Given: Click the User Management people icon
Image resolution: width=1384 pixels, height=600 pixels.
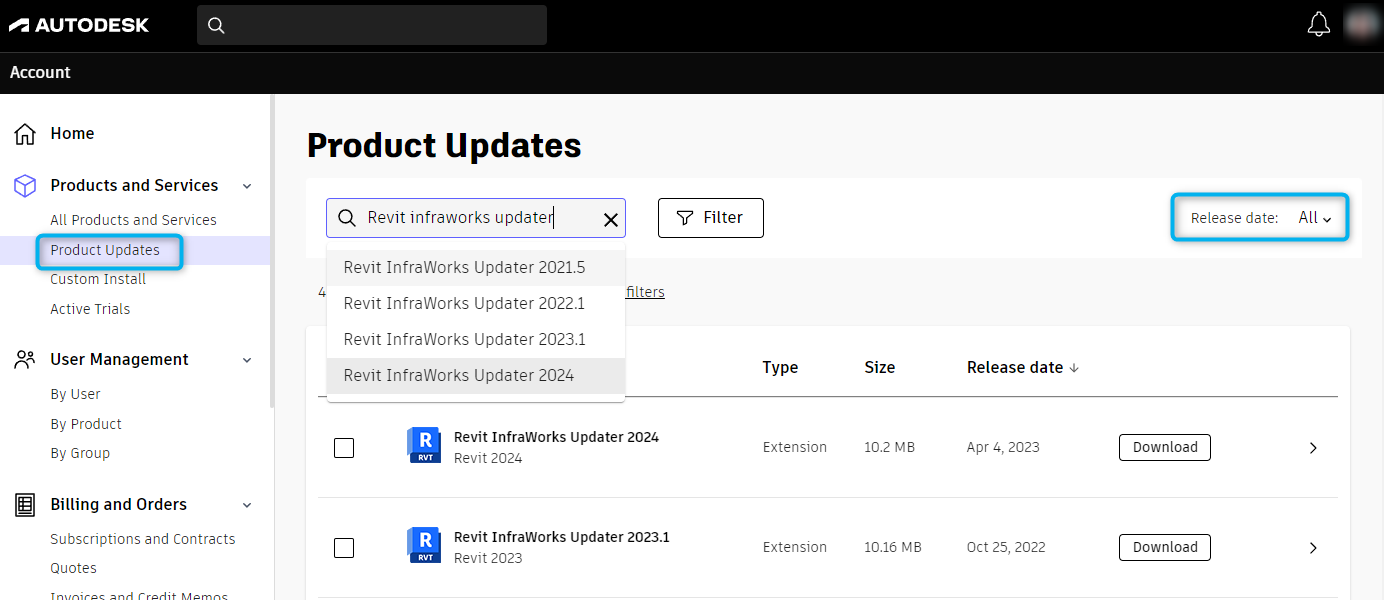Looking at the screenshot, I should 25,360.
